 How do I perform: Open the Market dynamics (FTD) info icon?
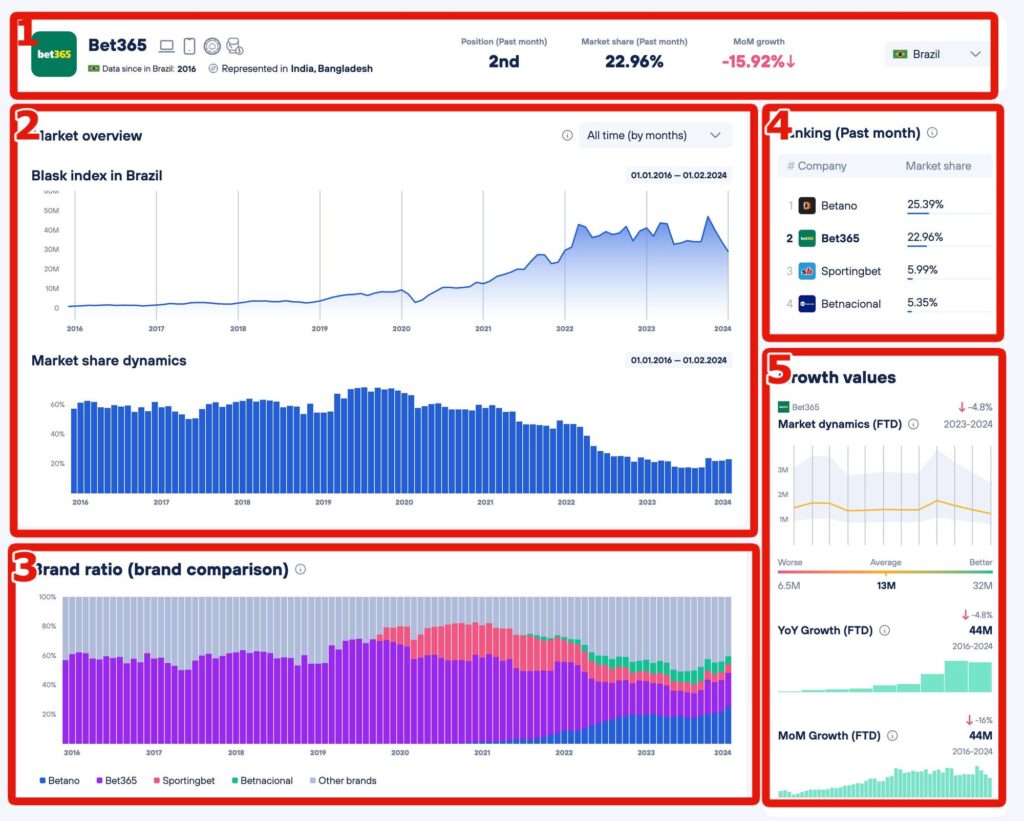coord(914,424)
